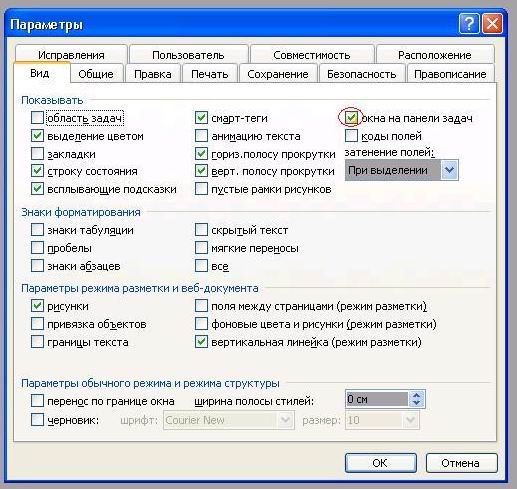Go to the Совместимость tab
This screenshot has height=489, width=517.
312,55
